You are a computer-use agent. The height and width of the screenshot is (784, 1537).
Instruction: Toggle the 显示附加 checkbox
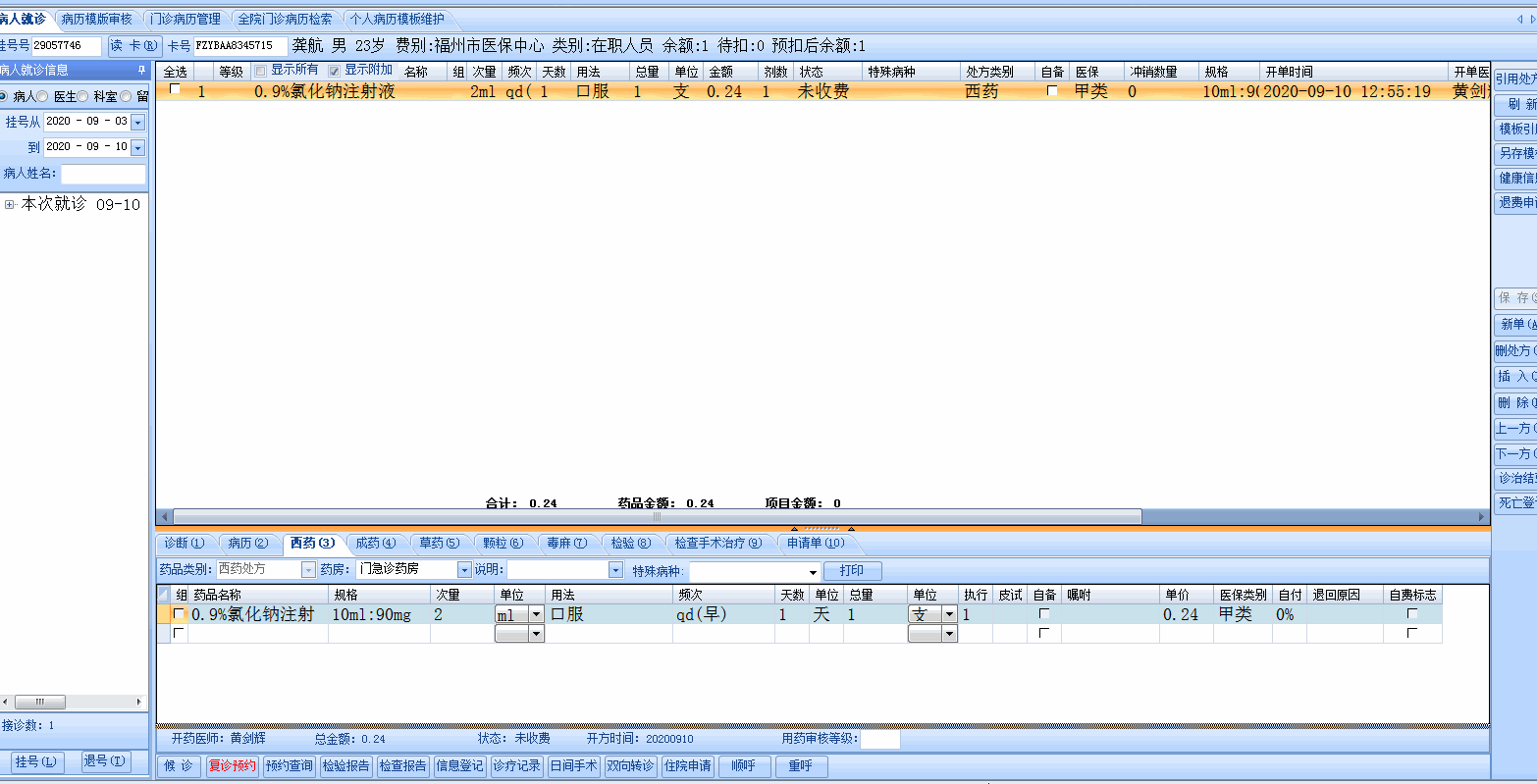point(335,71)
